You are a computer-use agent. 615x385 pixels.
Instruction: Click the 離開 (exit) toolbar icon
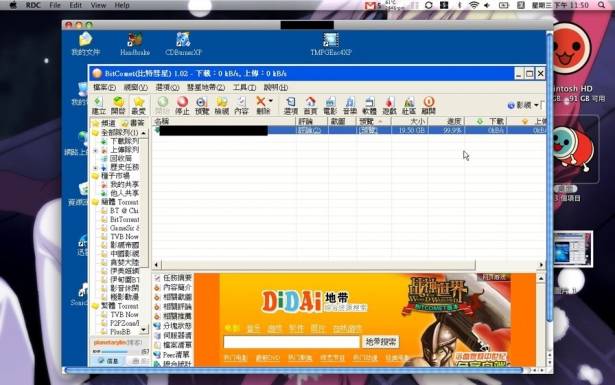tap(429, 105)
